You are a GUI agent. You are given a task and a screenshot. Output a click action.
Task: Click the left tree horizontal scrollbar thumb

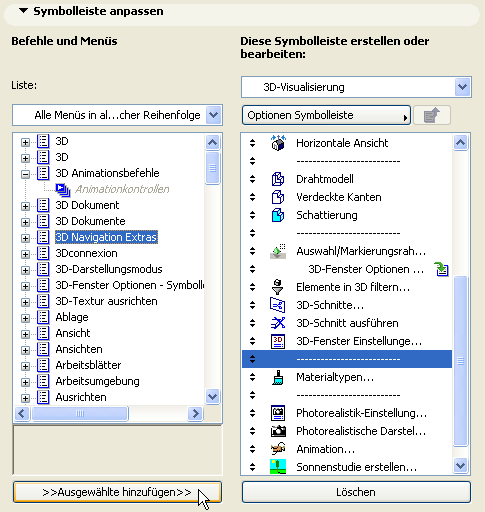tap(80, 414)
